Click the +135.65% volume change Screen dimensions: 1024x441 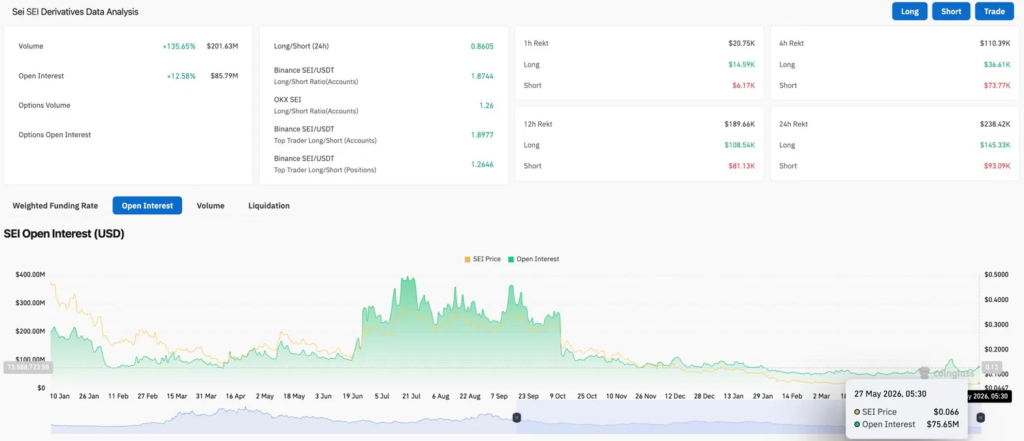pyautogui.click(x=179, y=46)
